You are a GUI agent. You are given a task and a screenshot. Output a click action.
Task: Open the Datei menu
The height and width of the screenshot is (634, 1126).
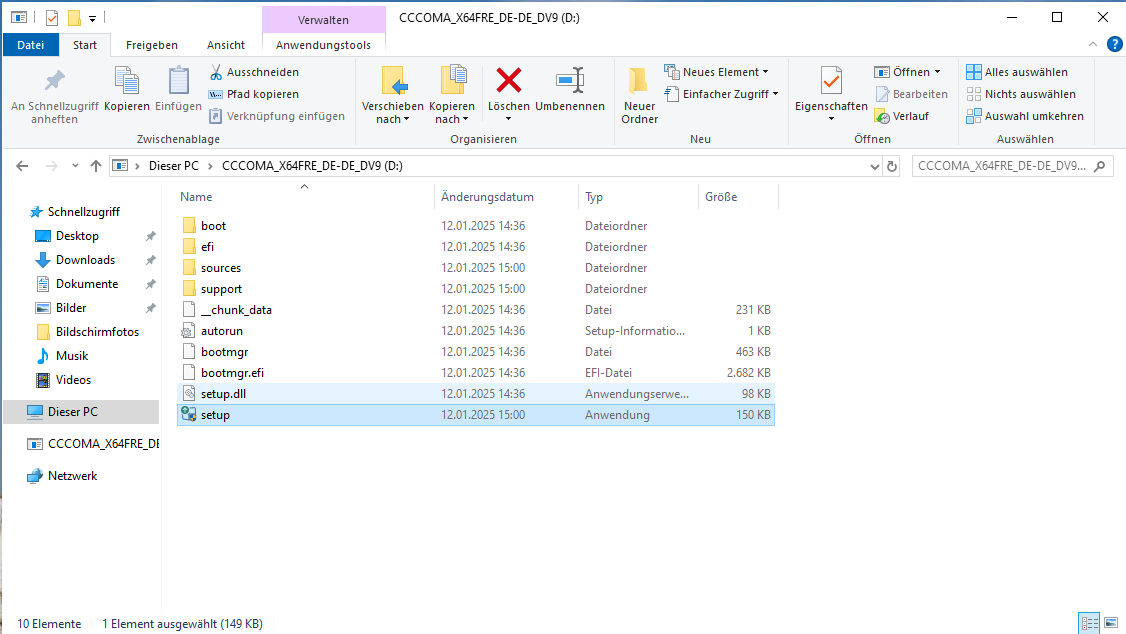(30, 45)
